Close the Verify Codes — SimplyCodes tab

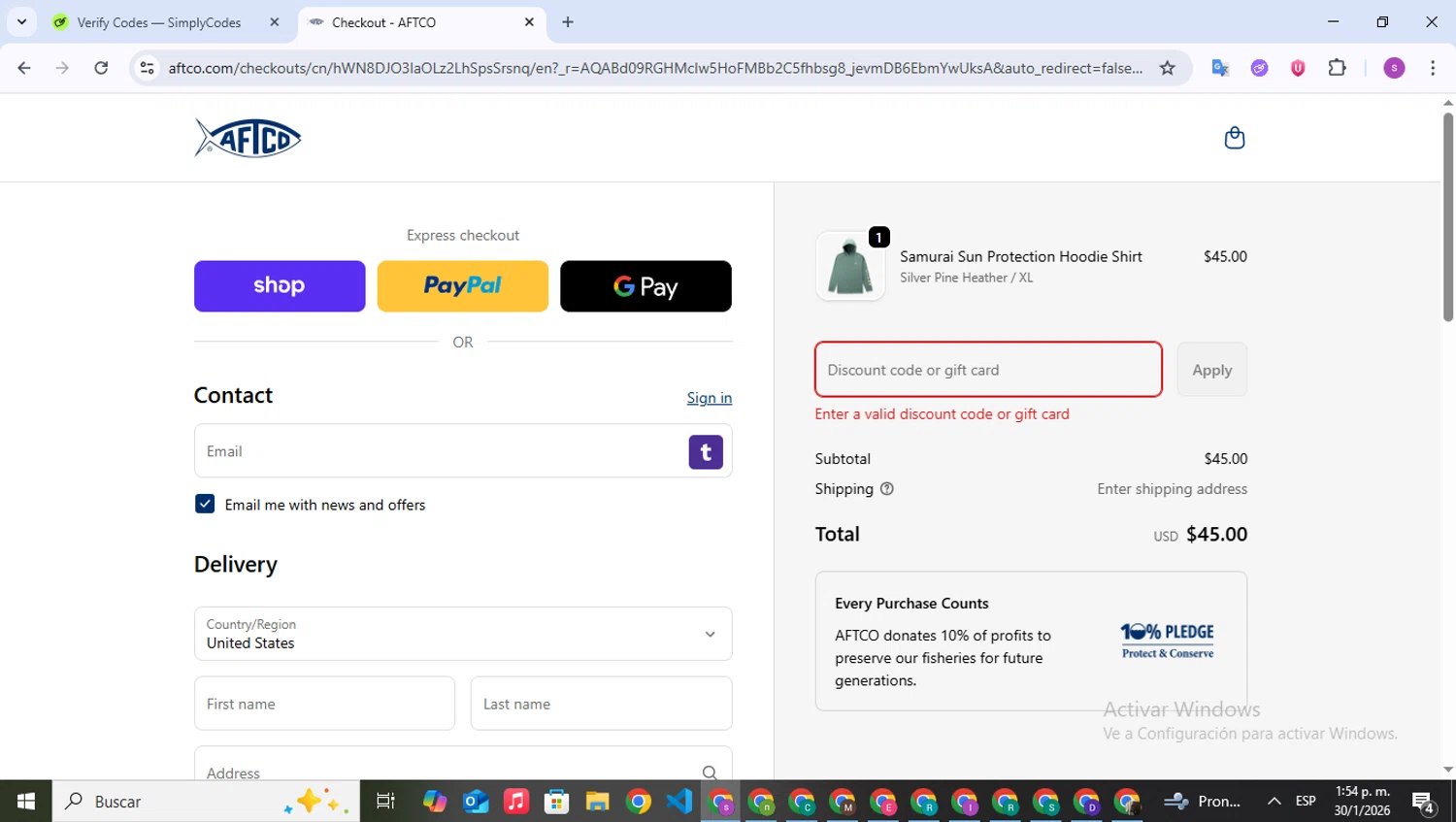[x=275, y=21]
